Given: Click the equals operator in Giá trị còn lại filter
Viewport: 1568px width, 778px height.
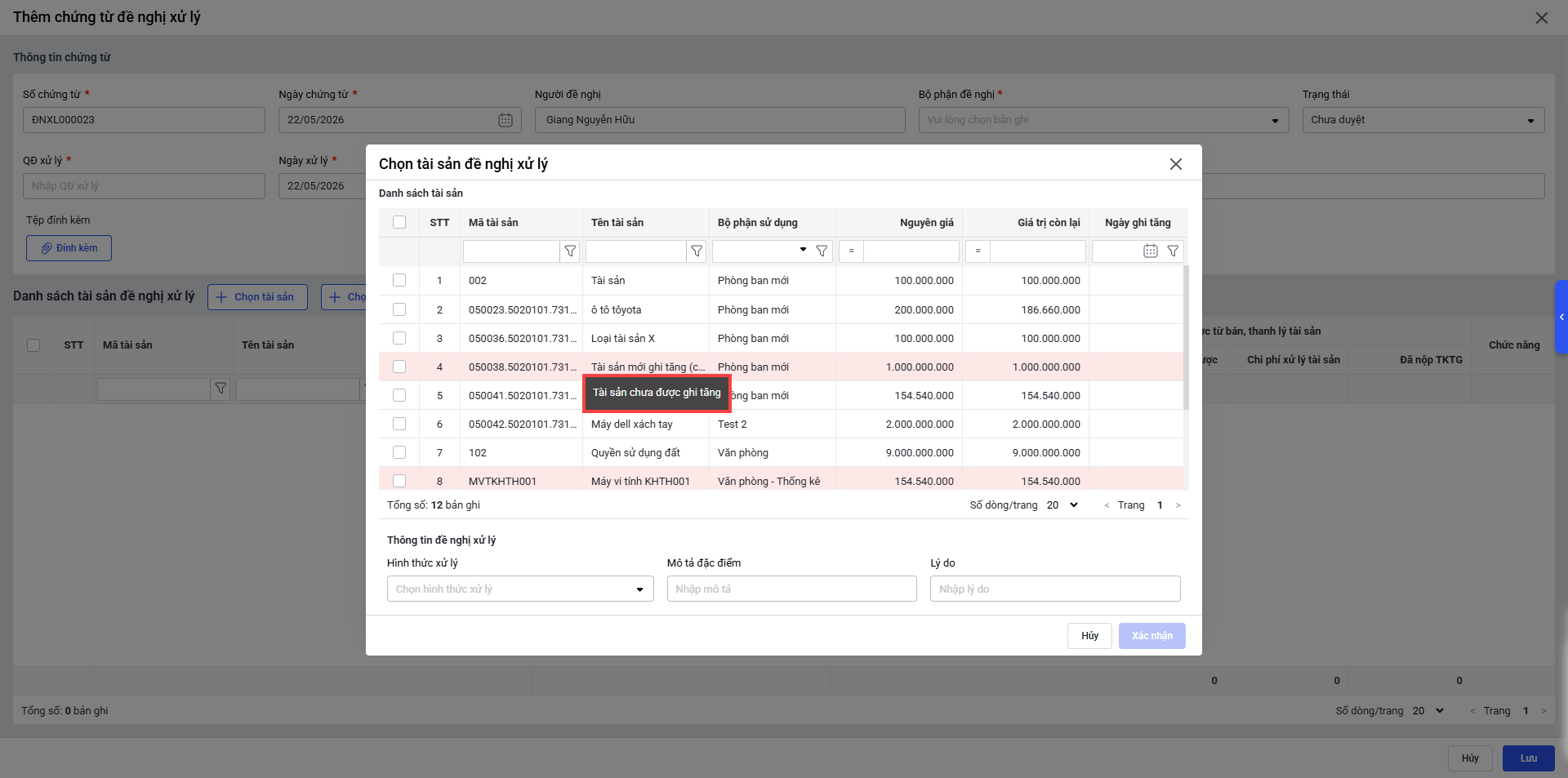Looking at the screenshot, I should [x=978, y=251].
